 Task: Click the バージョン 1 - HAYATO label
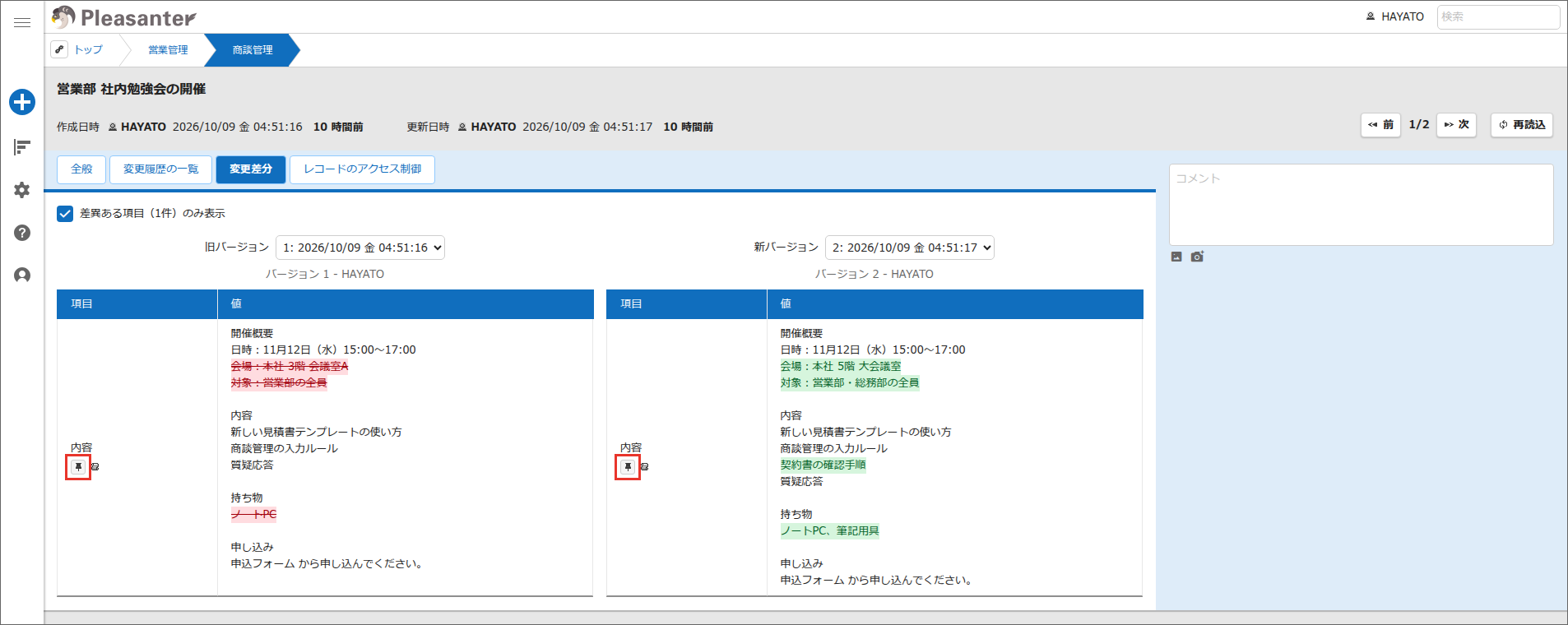point(325,275)
